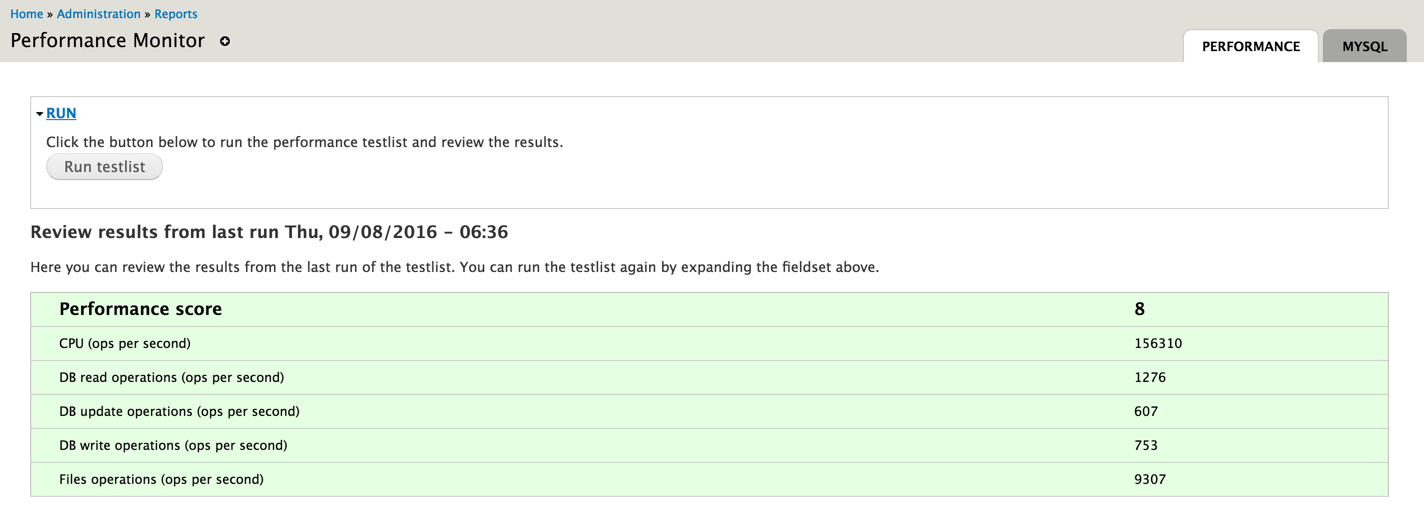This screenshot has width=1425, height=526.
Task: Click the Performance Monitor page title
Action: [108, 41]
